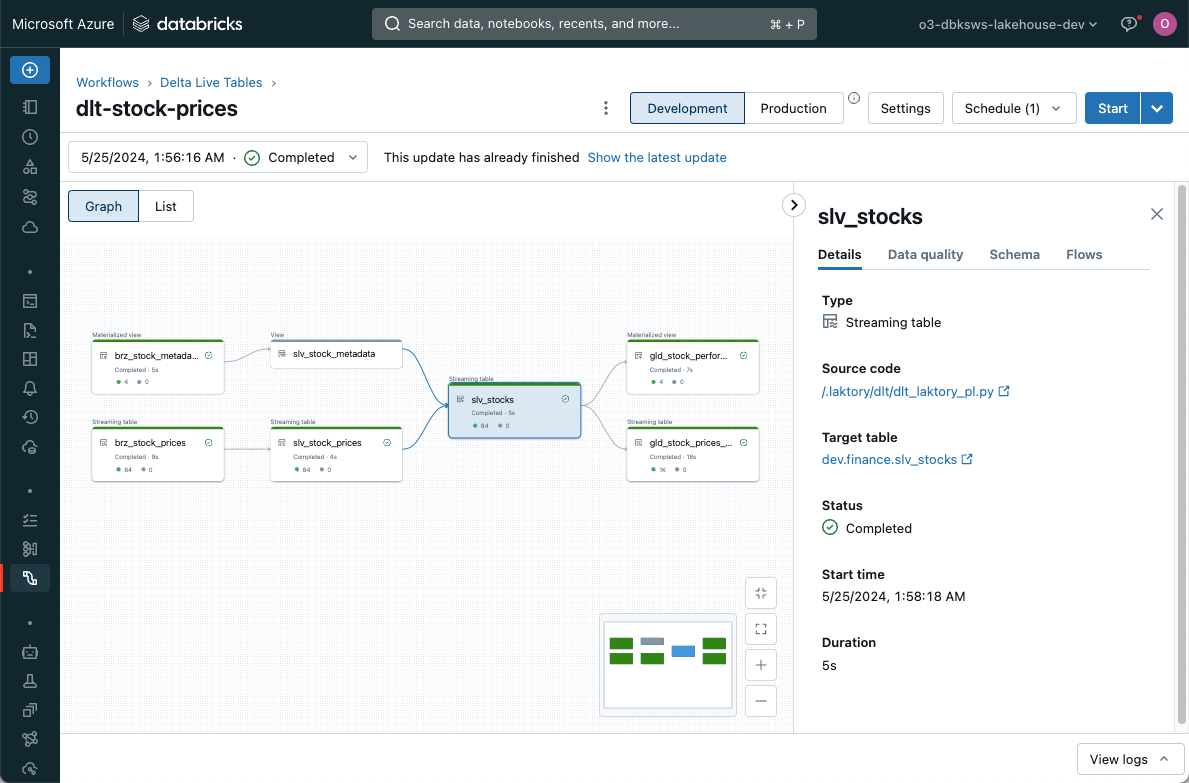This screenshot has width=1189, height=783.
Task: Toggle to the List view
Action: click(166, 206)
